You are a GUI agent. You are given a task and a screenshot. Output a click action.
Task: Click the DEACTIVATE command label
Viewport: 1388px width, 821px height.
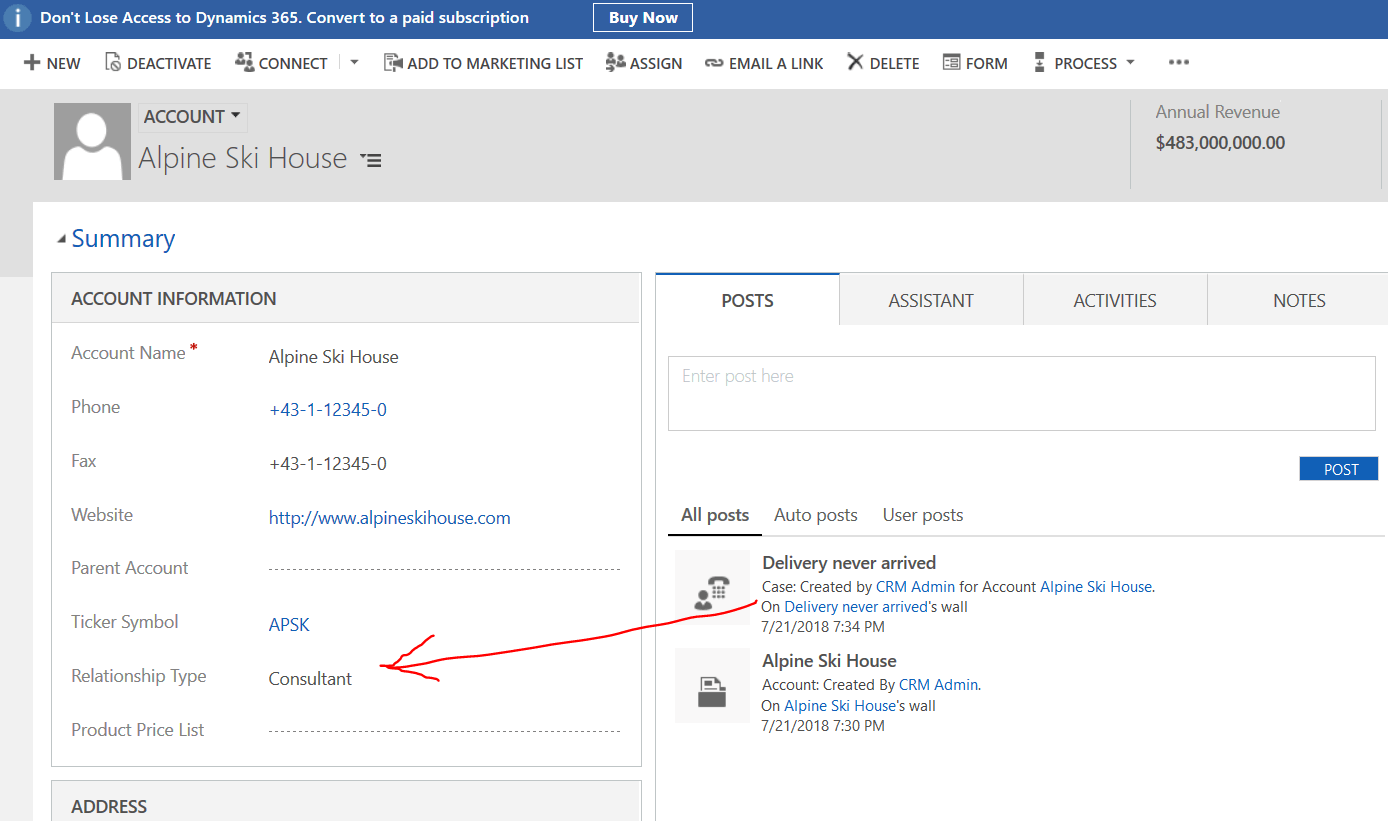pos(169,63)
